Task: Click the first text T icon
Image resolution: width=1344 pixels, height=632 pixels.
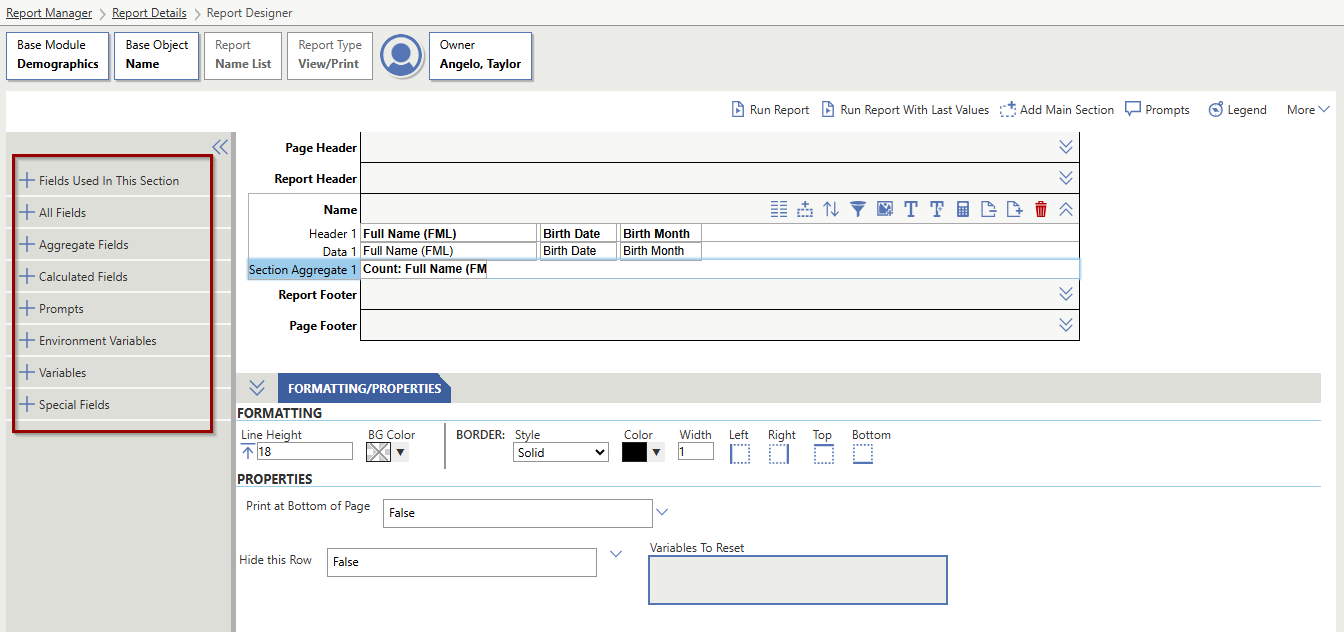Action: point(911,209)
